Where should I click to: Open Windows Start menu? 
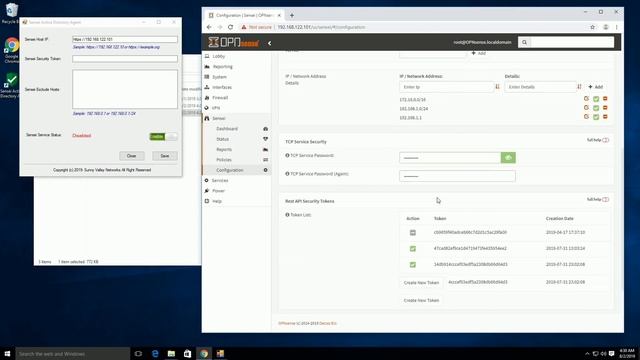[7, 353]
